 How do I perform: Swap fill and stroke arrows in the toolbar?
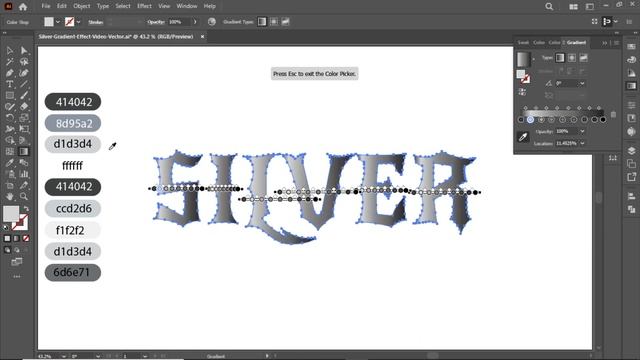[26, 209]
